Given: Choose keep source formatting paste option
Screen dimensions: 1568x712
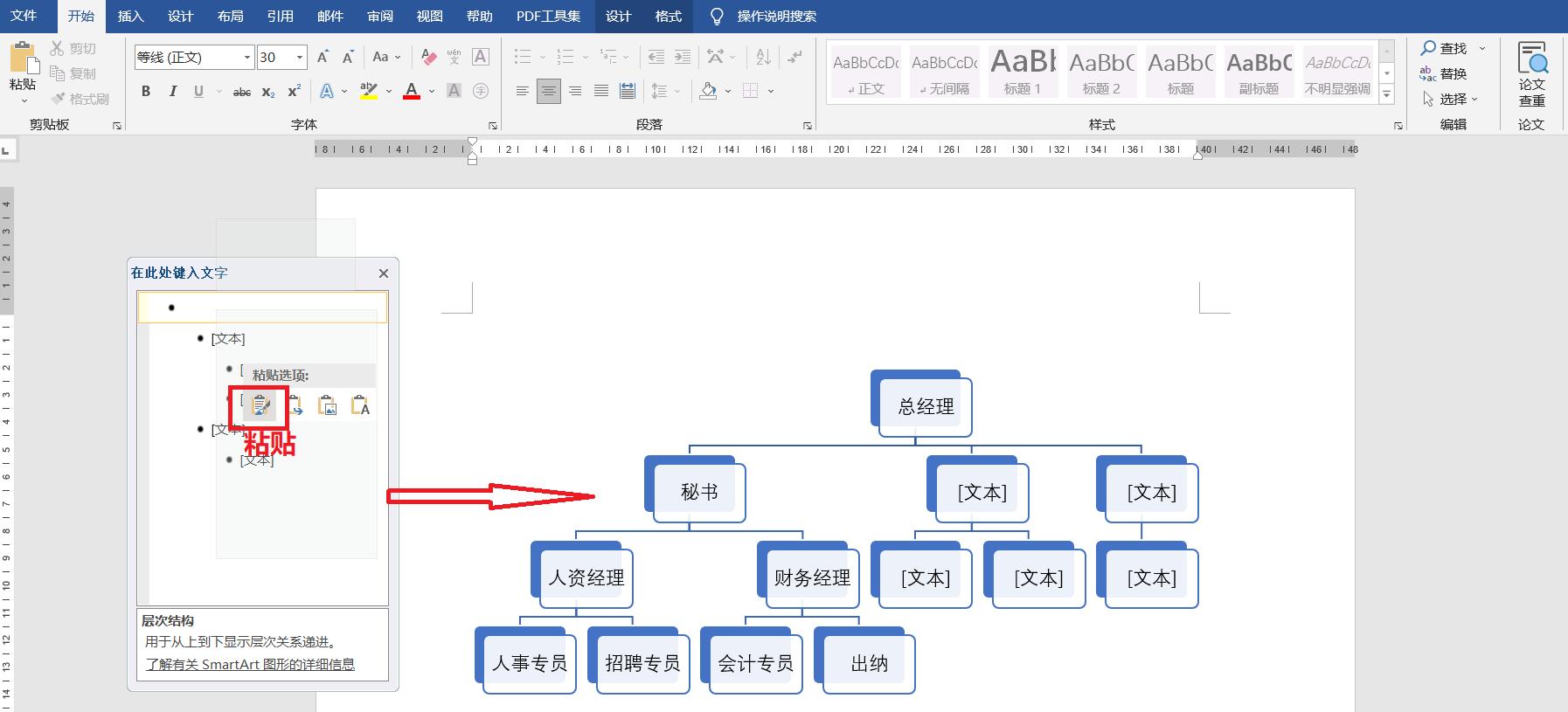Looking at the screenshot, I should pyautogui.click(x=260, y=405).
